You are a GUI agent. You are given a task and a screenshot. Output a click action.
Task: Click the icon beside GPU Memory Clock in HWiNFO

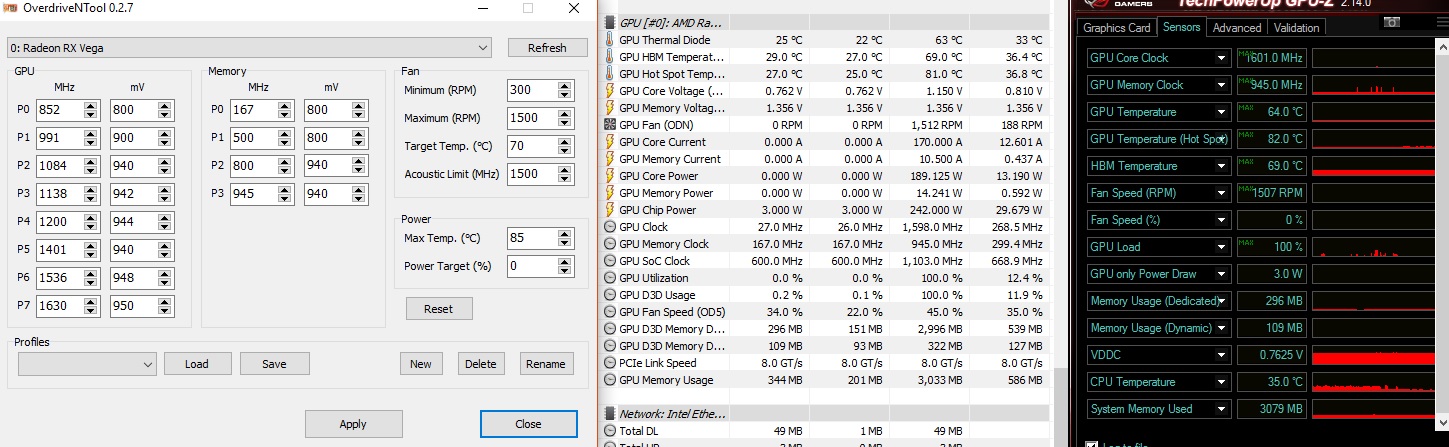(x=611, y=244)
